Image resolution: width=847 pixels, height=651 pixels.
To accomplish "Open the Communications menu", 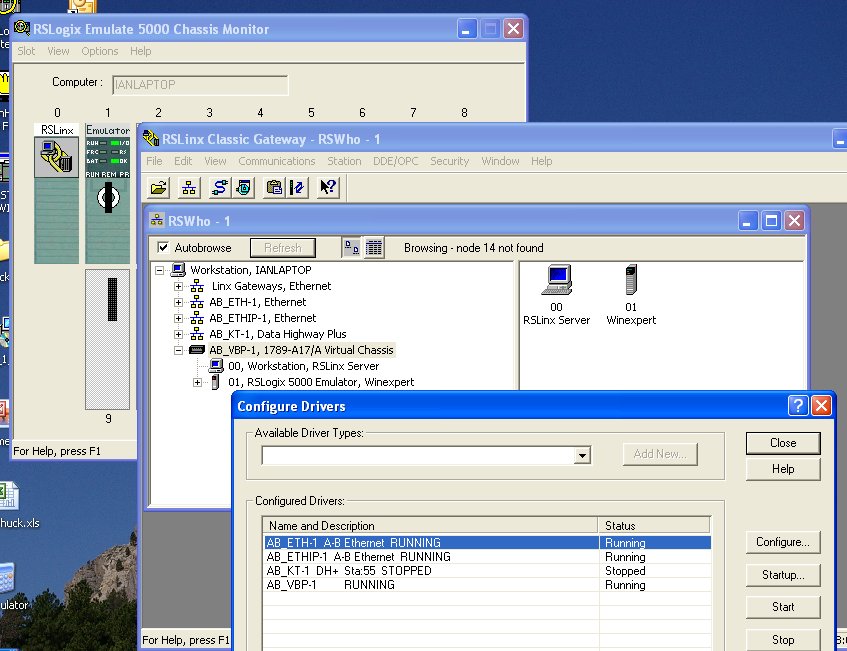I will tap(277, 161).
